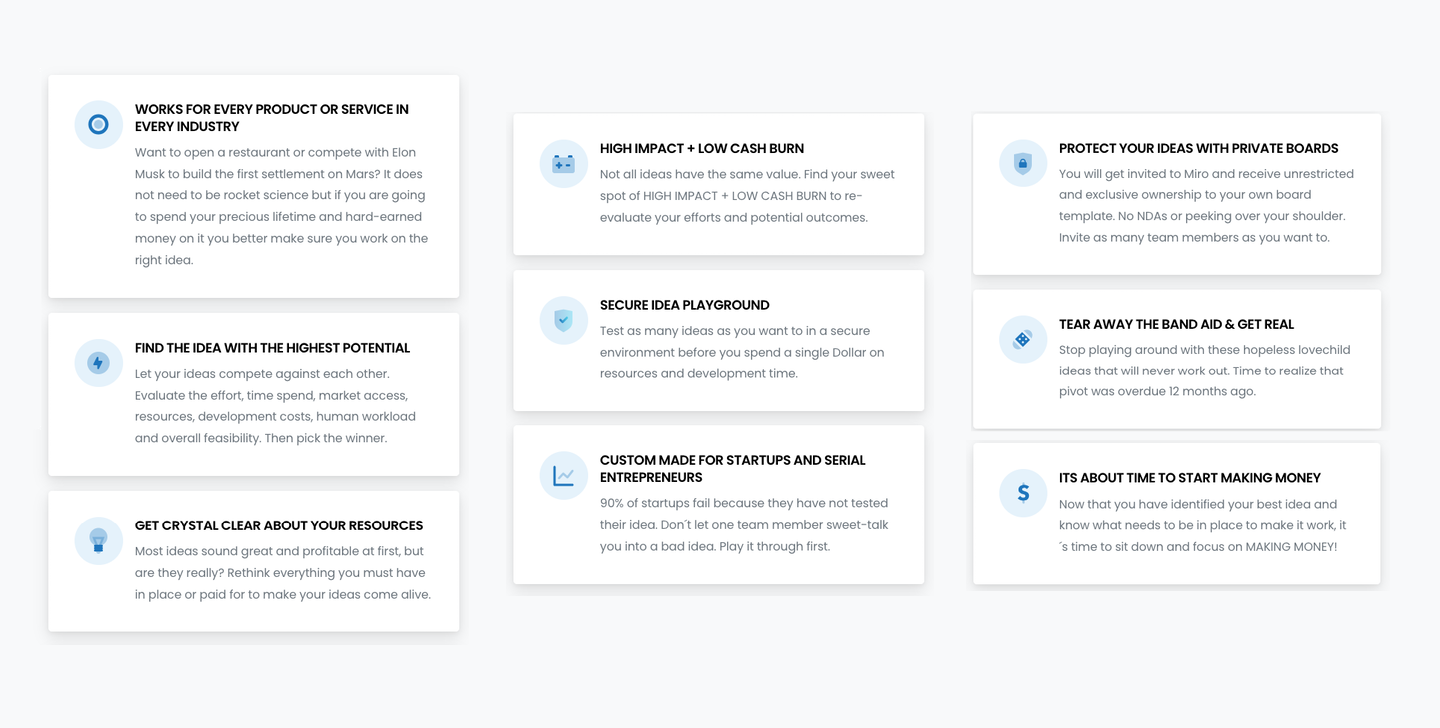Click heading Its About Time To Start Making Money

[x=1190, y=478]
